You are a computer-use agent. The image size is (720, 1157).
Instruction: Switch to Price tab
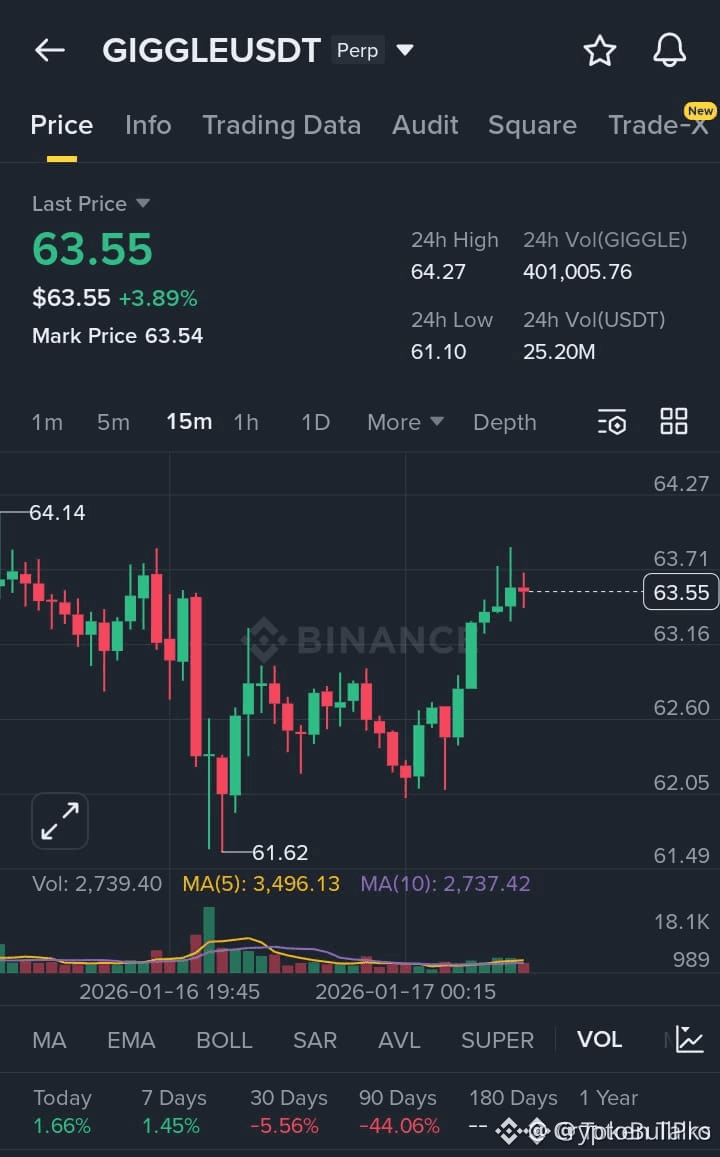point(62,125)
